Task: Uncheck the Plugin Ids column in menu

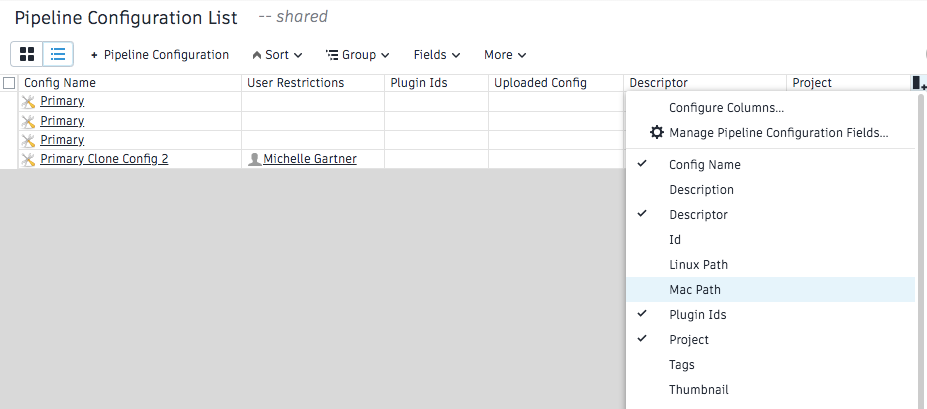Action: click(x=697, y=314)
